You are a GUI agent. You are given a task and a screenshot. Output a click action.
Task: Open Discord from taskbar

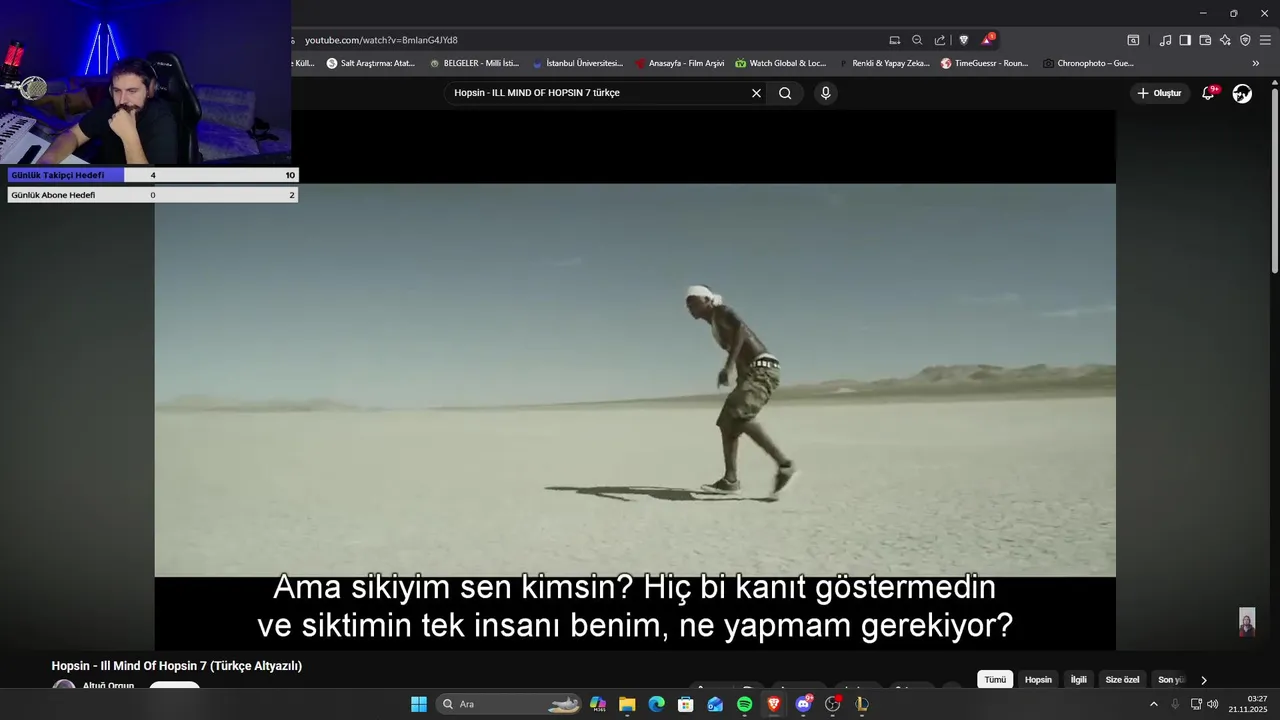coord(803,704)
